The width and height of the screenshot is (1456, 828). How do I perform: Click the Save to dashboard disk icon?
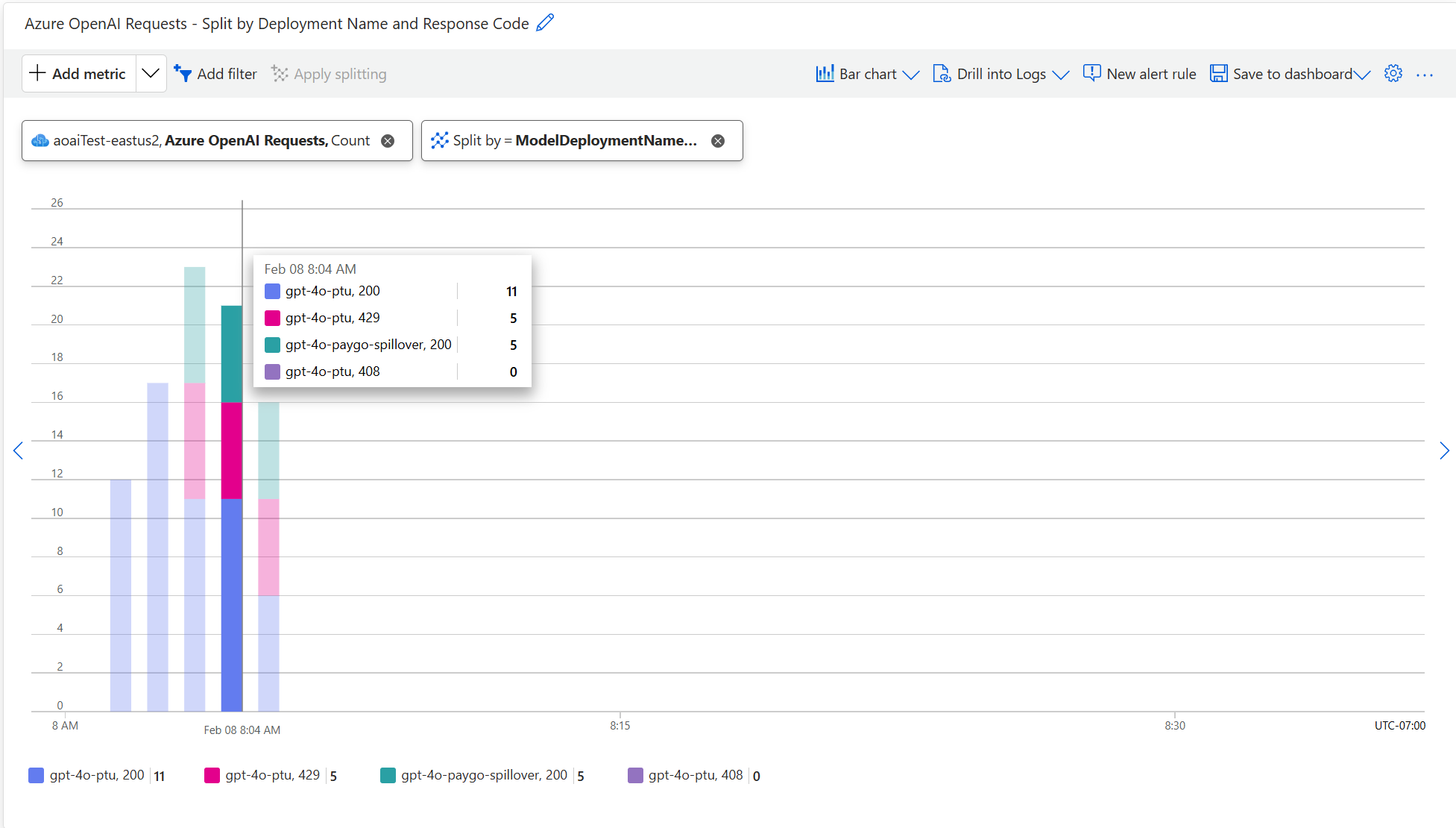[x=1218, y=73]
